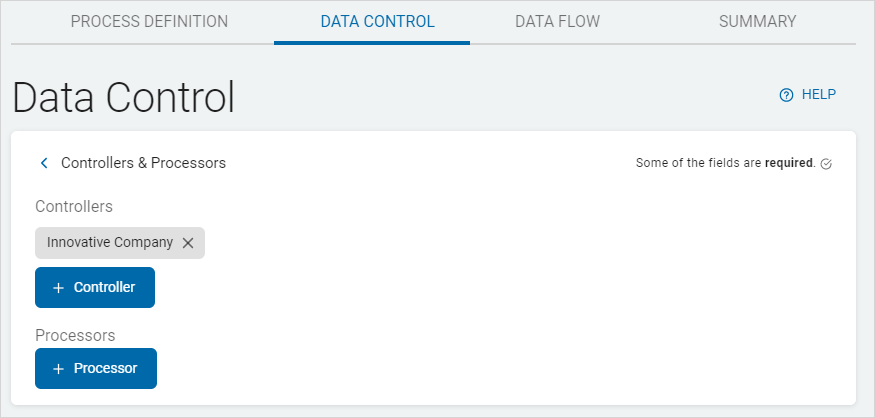Screen dimensions: 875x418
Task: Go to the Summary tab
Action: 757,21
